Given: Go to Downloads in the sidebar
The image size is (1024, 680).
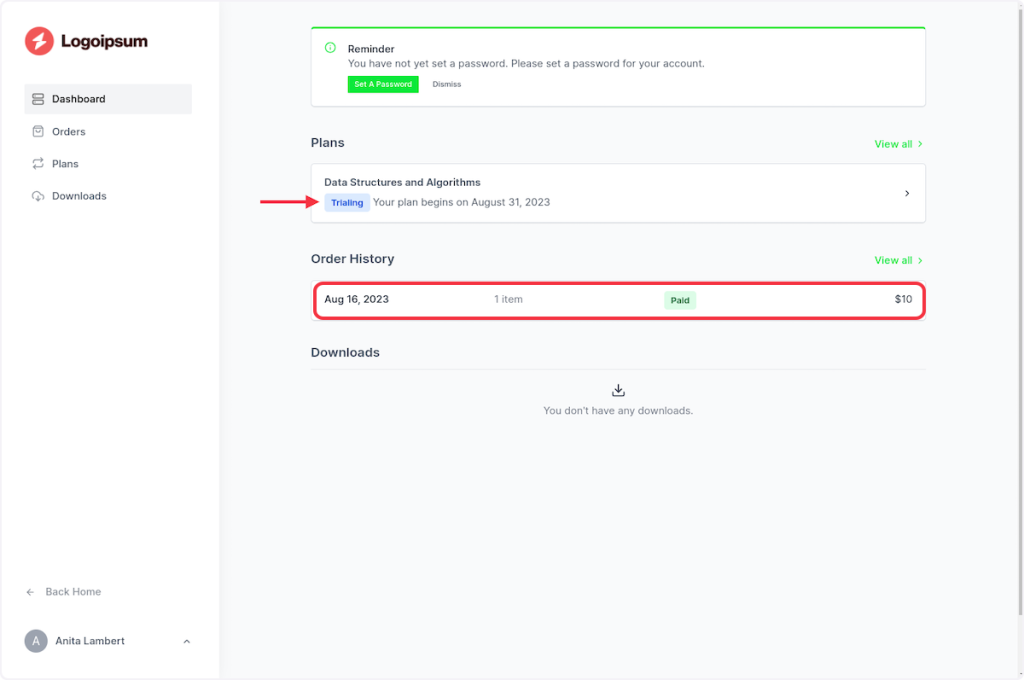Looking at the screenshot, I should point(79,196).
